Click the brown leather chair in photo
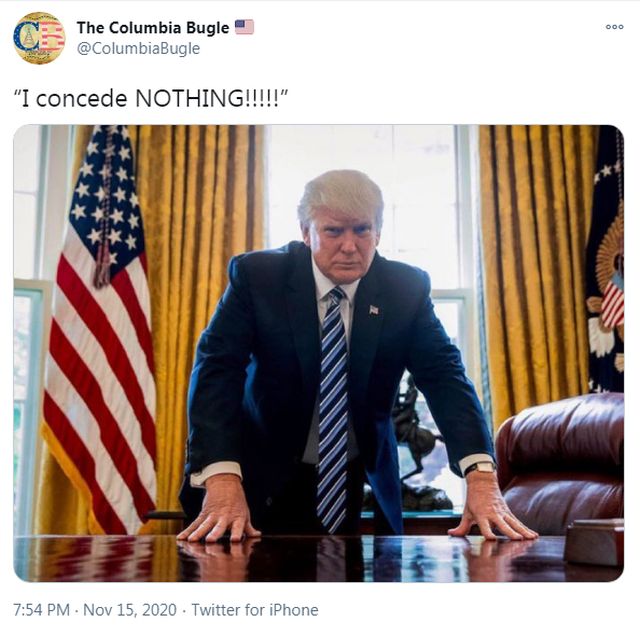This screenshot has width=640, height=636. 560,463
